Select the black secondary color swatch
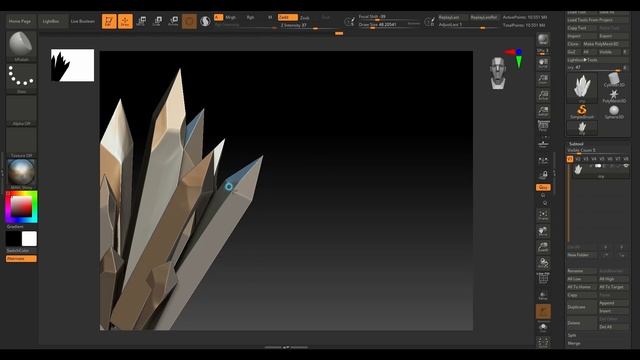Screen dimensions: 640x360 pos(13,239)
